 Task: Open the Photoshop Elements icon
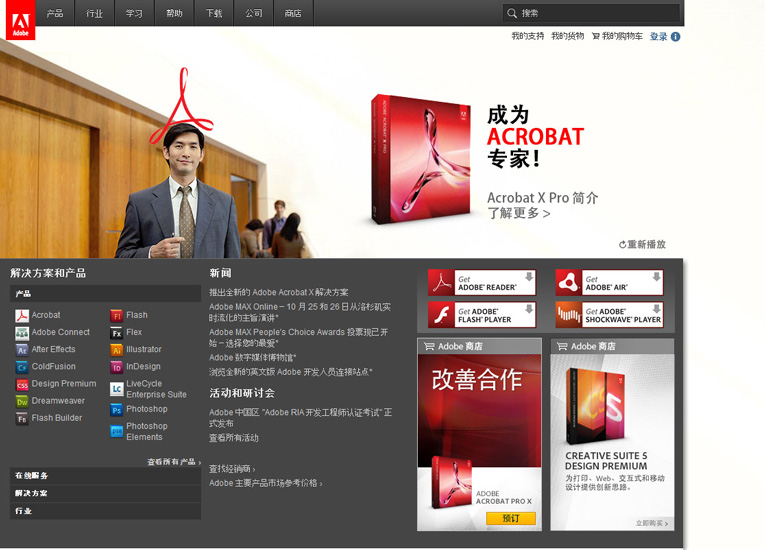(117, 431)
